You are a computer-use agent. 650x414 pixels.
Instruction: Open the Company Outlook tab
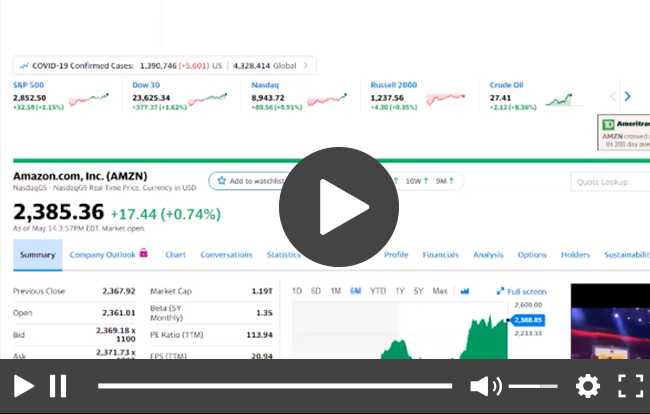click(102, 255)
